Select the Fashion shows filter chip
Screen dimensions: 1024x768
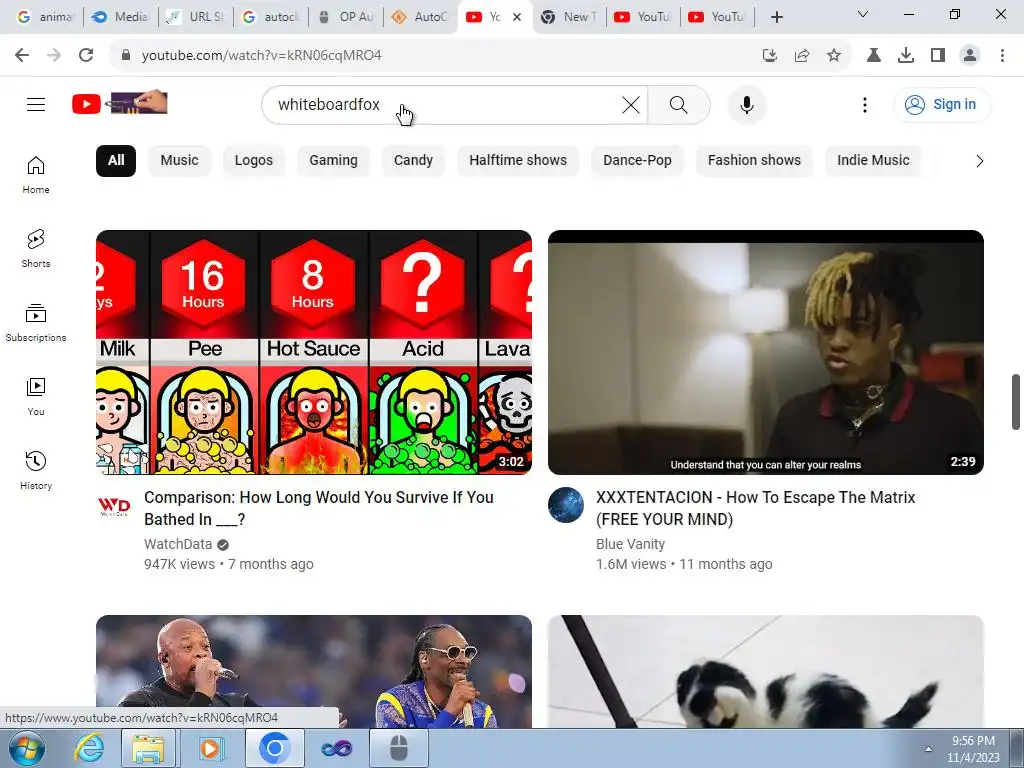click(754, 161)
